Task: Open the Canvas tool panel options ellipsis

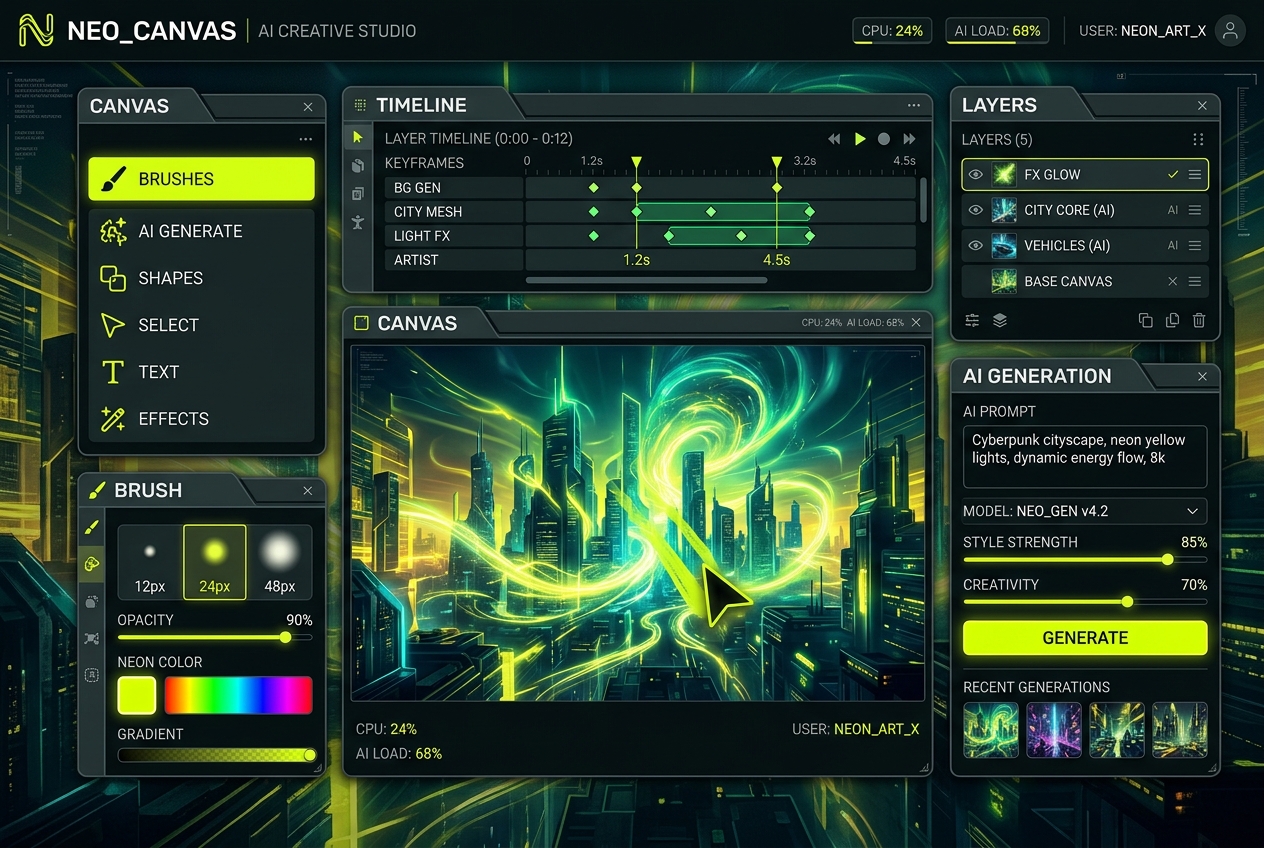Action: [305, 139]
